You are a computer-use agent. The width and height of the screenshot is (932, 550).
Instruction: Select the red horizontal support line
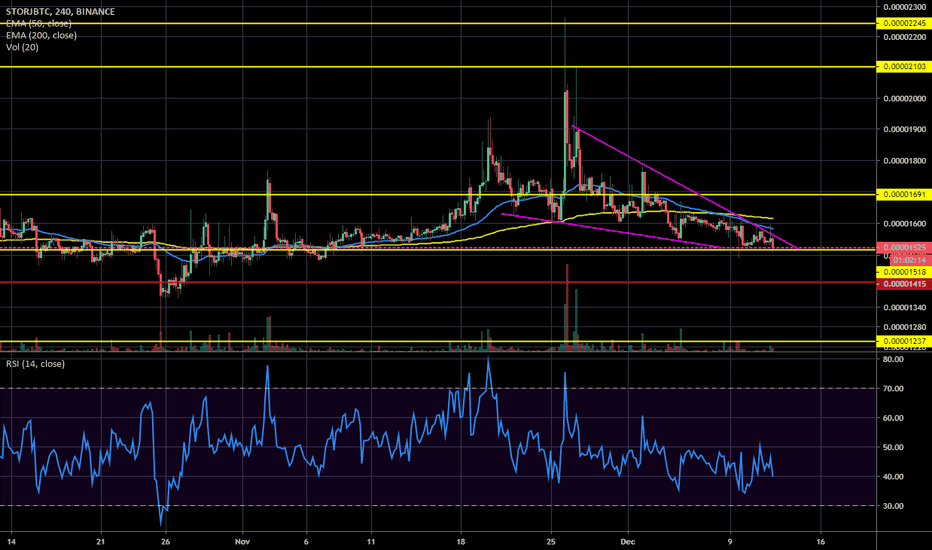click(x=437, y=283)
